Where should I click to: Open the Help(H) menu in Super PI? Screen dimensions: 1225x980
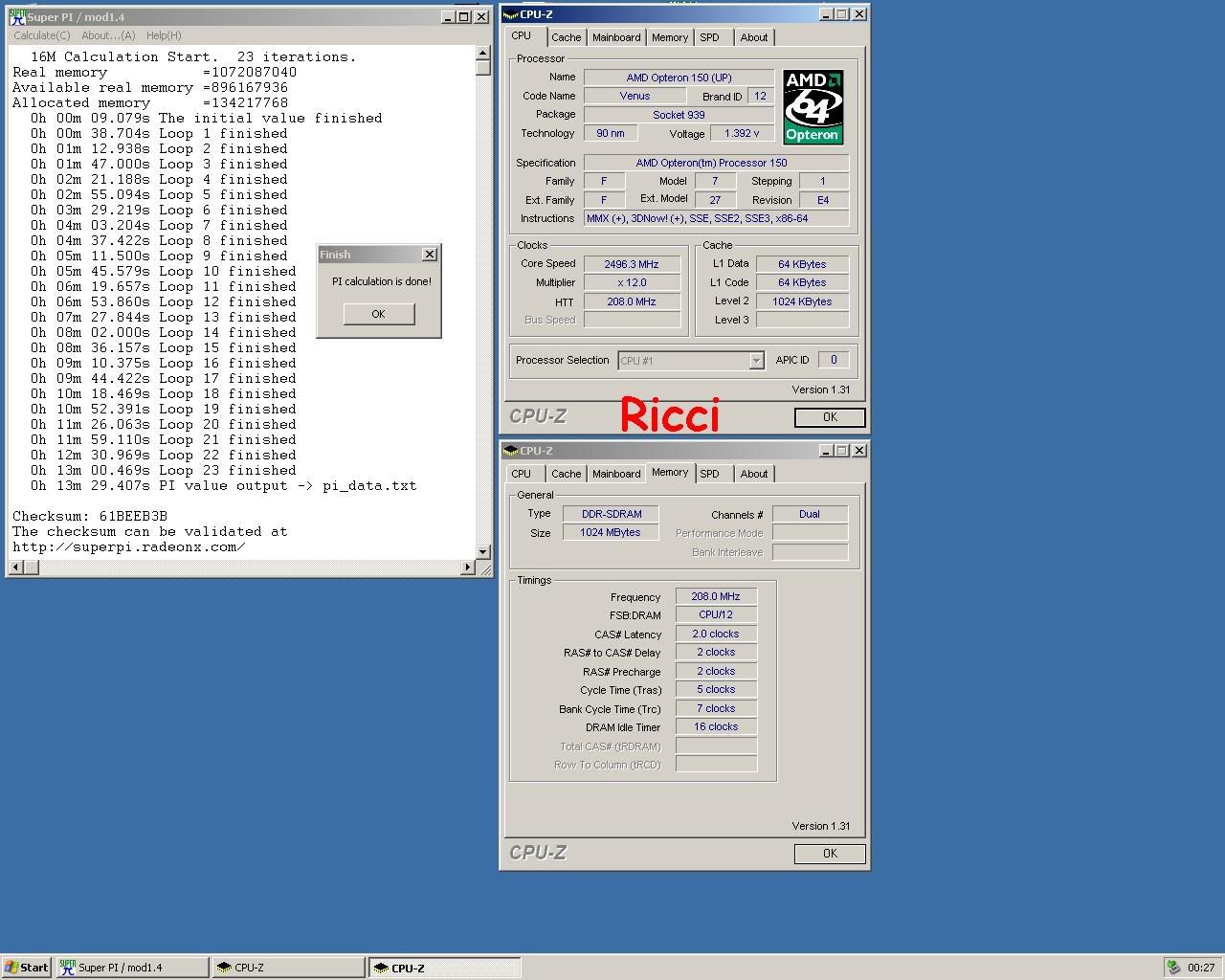[x=164, y=35]
